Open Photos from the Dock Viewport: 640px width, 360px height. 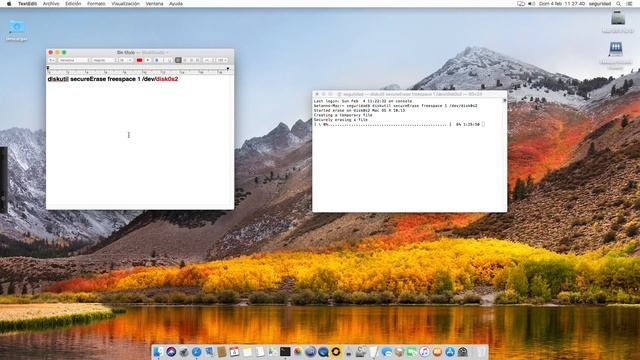tap(298, 351)
